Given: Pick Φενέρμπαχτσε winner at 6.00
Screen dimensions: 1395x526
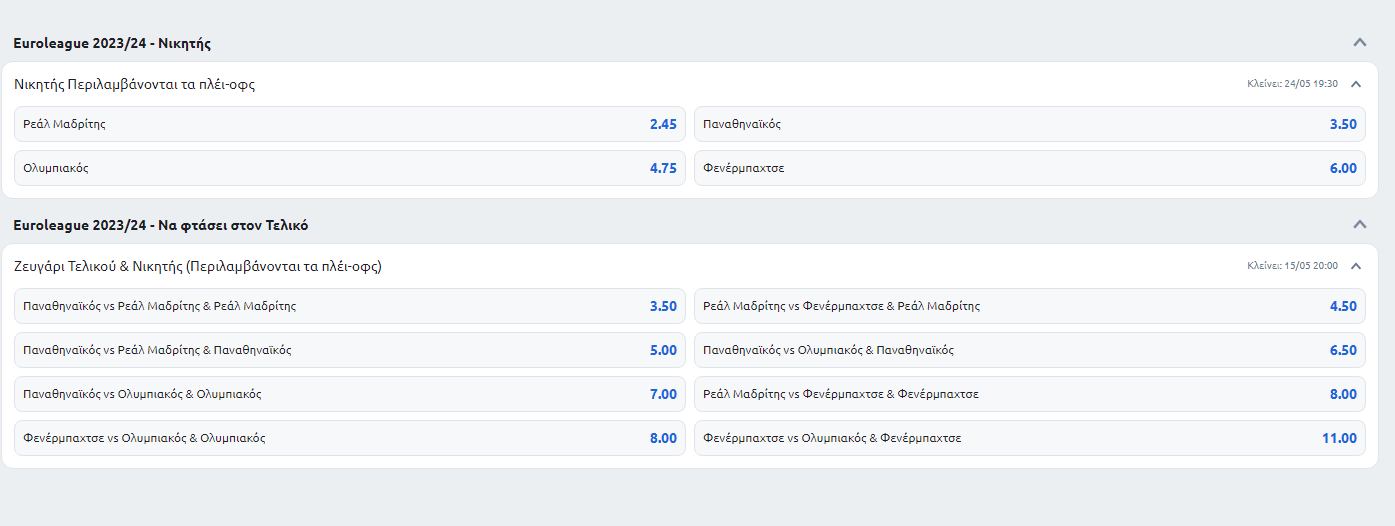Looking at the screenshot, I should pos(1029,168).
